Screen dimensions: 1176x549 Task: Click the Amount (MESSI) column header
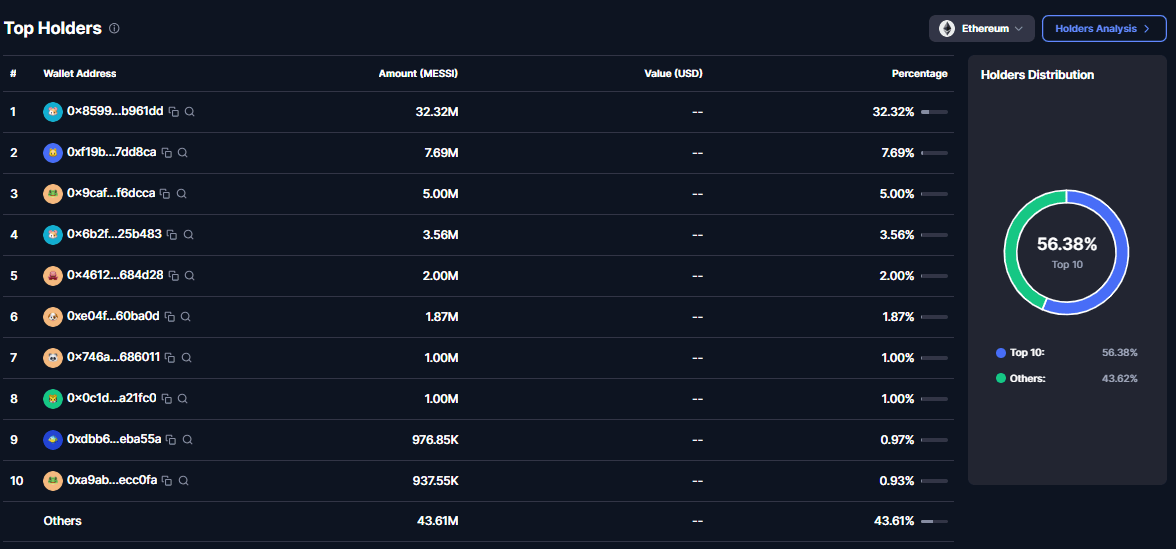click(418, 74)
